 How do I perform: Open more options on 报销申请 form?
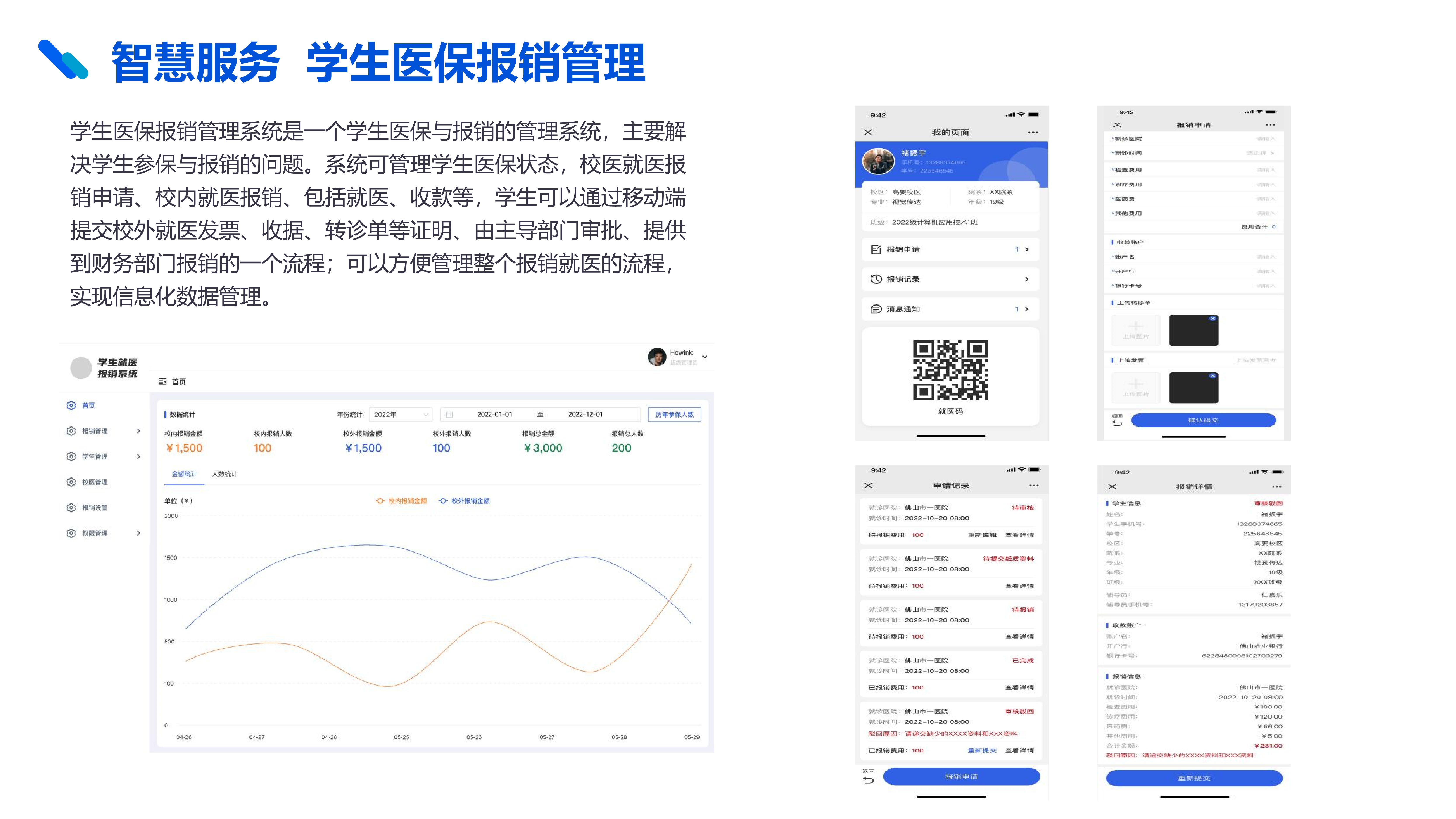(x=1271, y=125)
